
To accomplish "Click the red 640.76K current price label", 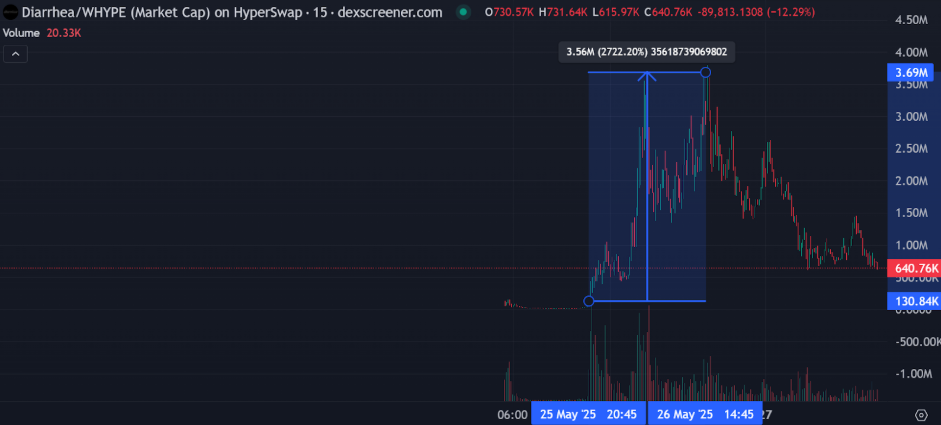I will point(913,268).
